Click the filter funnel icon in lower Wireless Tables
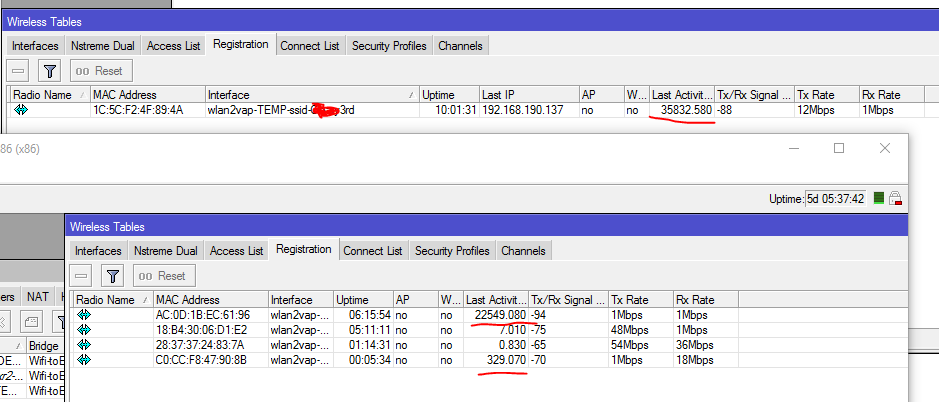Screen dimensions: 939x402 (x=113, y=275)
